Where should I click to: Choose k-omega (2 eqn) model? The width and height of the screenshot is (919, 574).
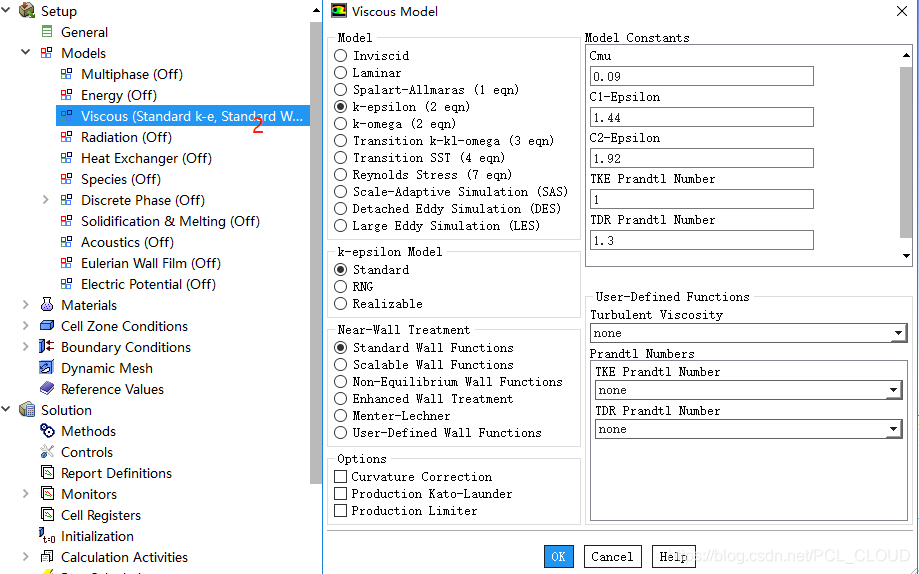click(x=341, y=124)
